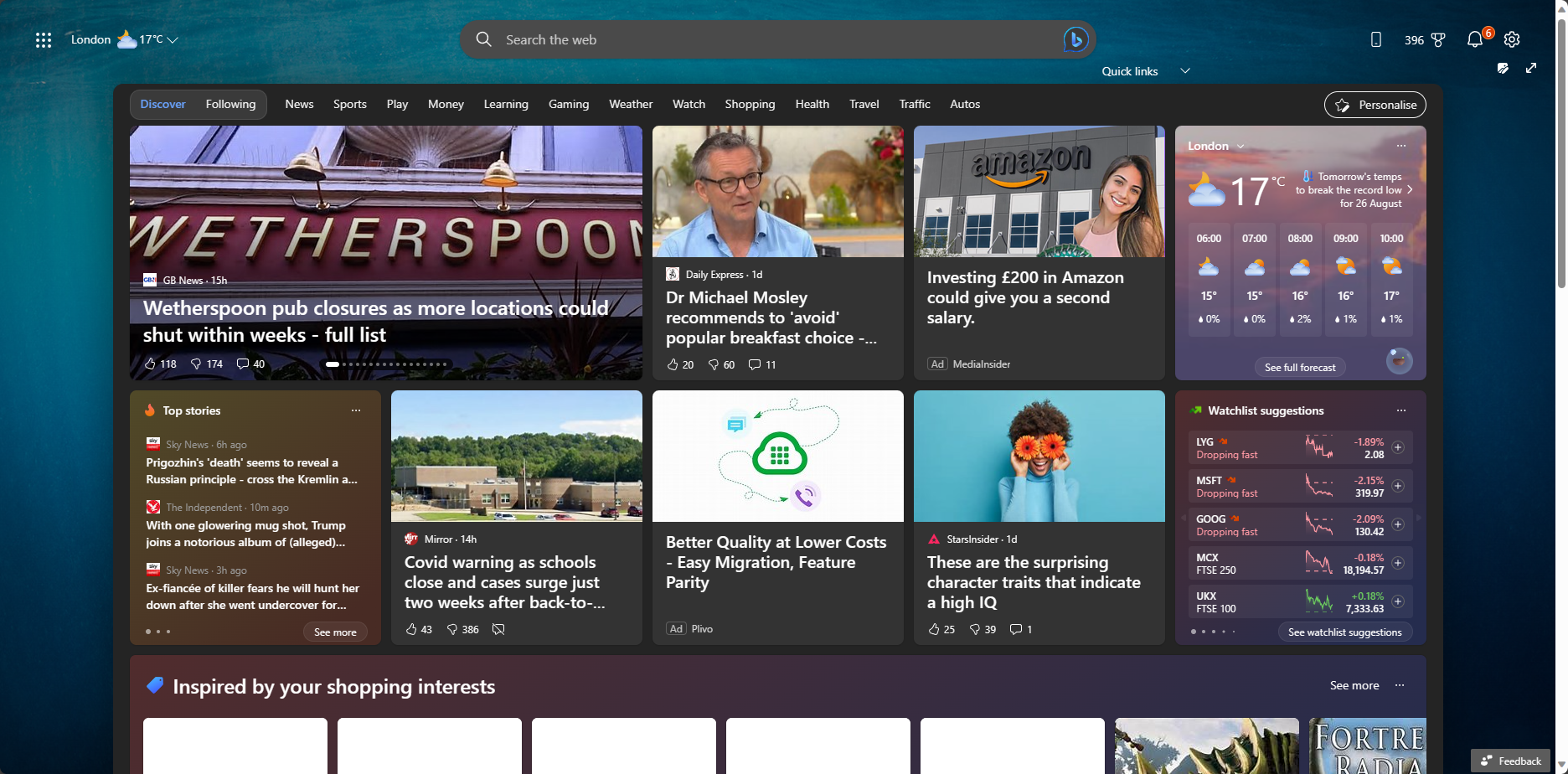Add MSFT to watchlist with plus icon
The image size is (1568, 774).
1398,486
